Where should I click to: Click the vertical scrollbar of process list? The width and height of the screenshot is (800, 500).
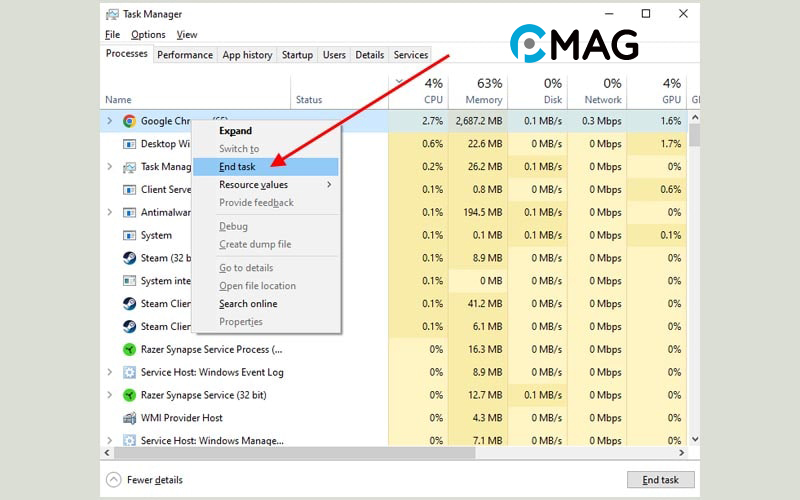(694, 280)
